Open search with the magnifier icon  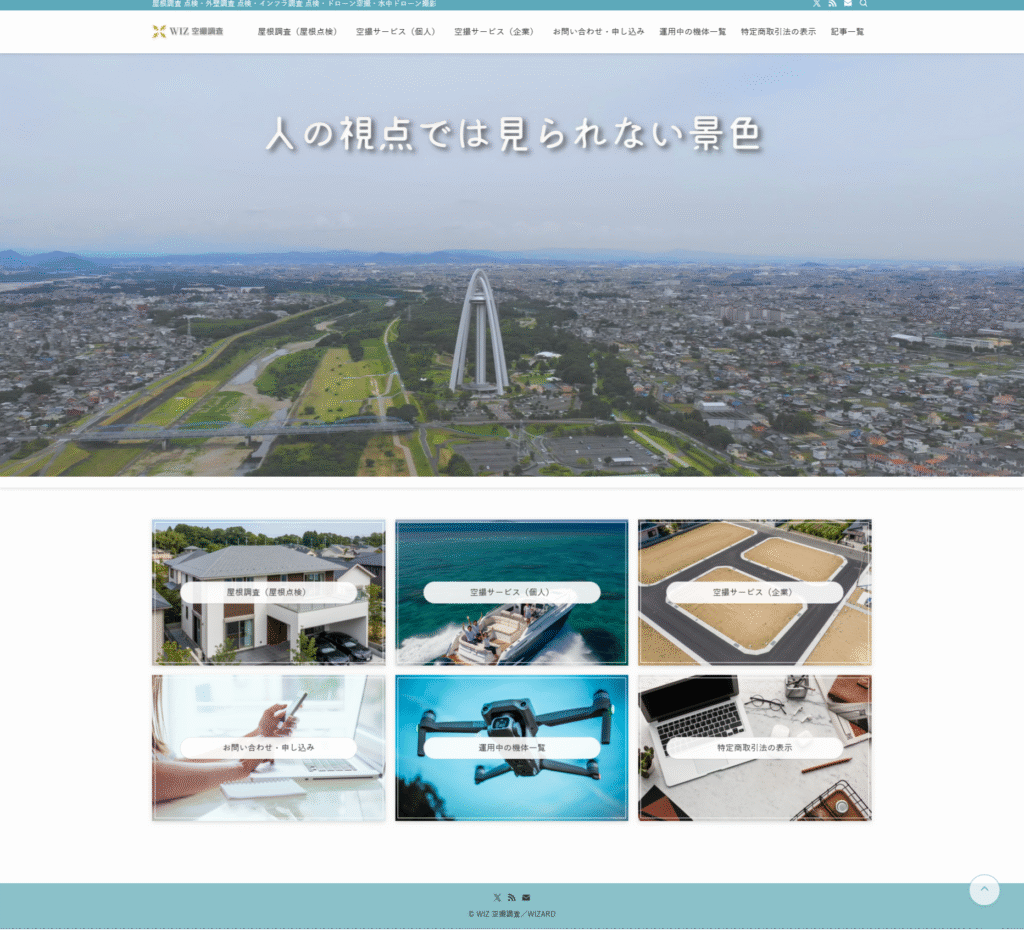864,3
